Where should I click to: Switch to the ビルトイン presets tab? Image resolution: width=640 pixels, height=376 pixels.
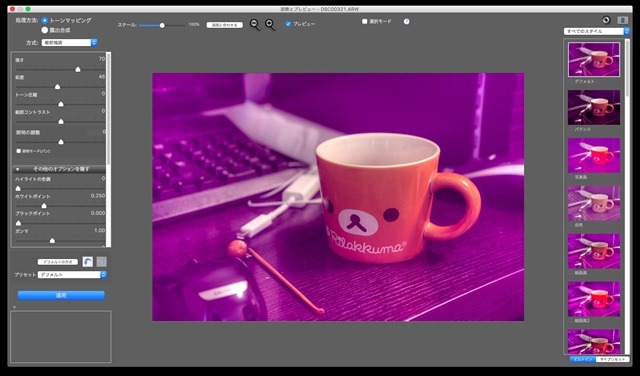[583, 359]
